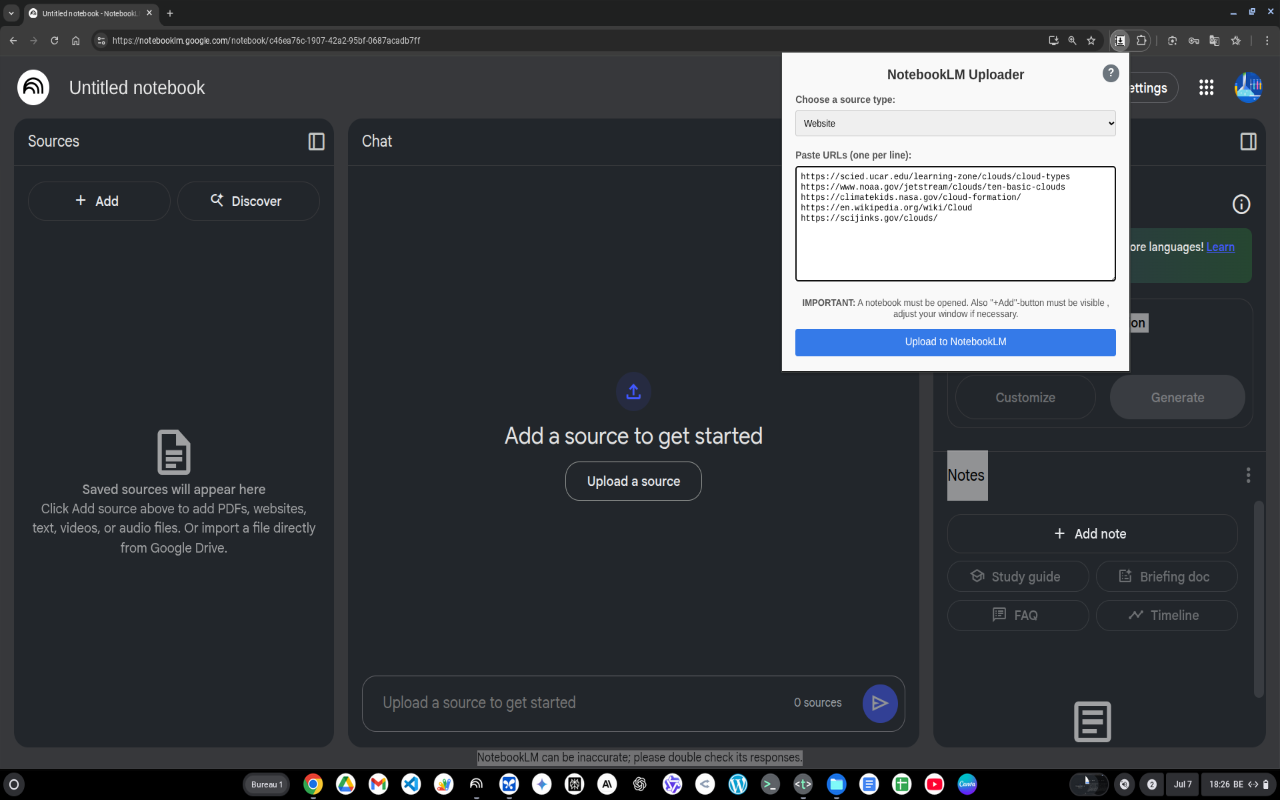Go to browser home page
The width and height of the screenshot is (1280, 800).
pos(76,41)
